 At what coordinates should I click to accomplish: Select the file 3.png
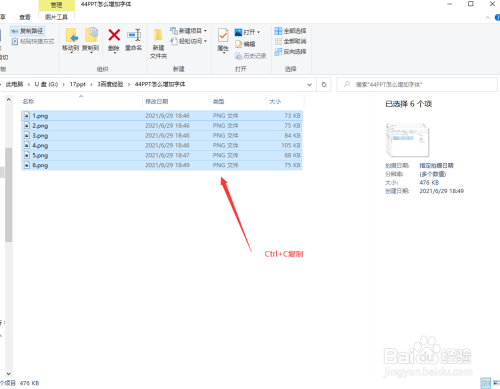point(162,136)
